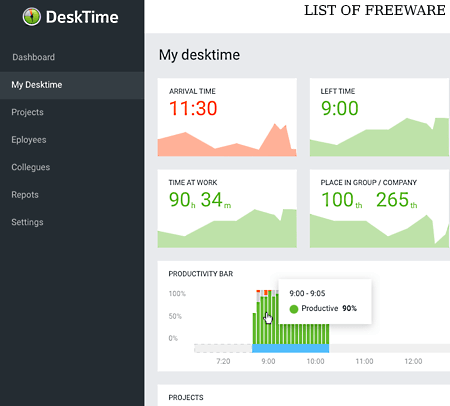Viewport: 450px width, 406px height.
Task: Click the 11:00 time axis label
Action: tap(364, 361)
